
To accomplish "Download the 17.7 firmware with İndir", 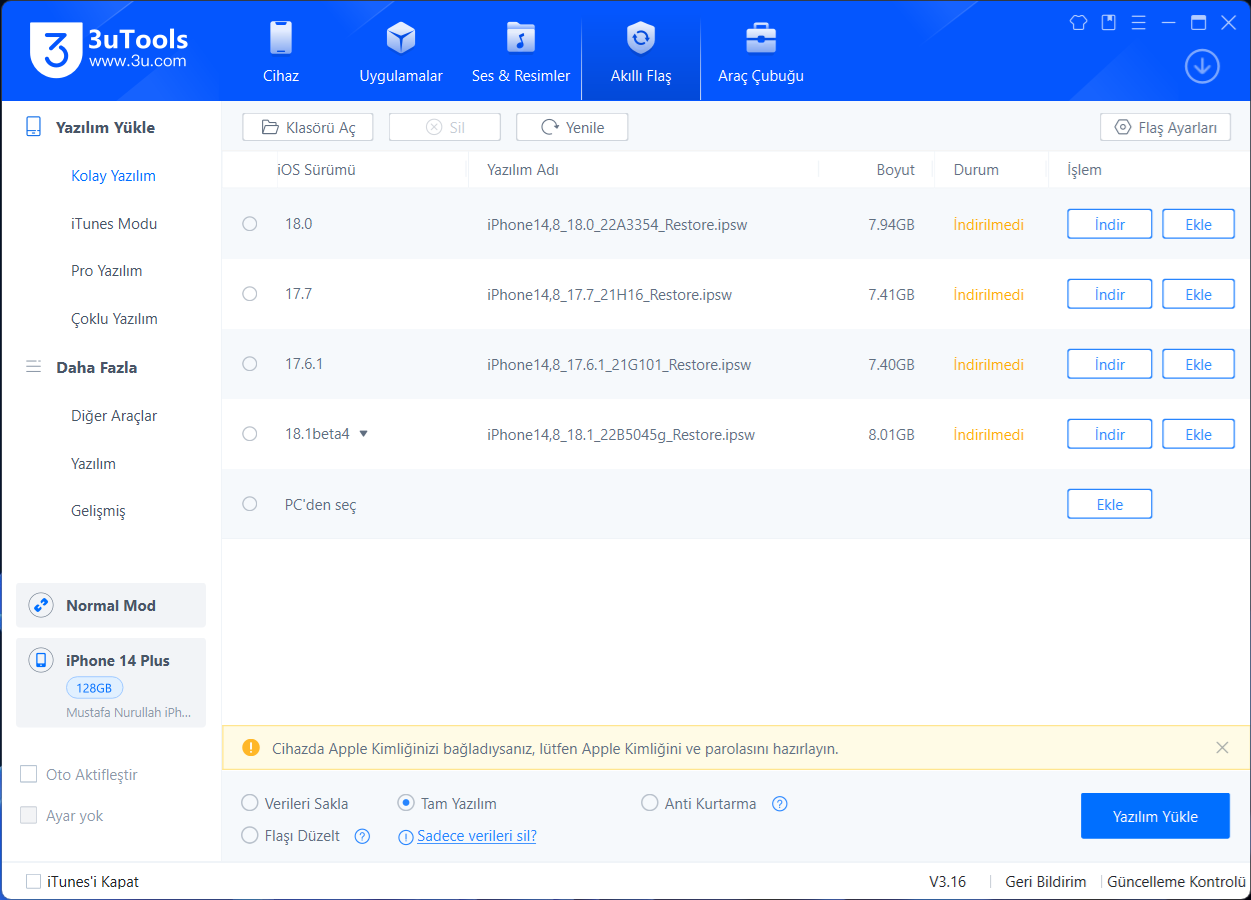I will [1110, 294].
